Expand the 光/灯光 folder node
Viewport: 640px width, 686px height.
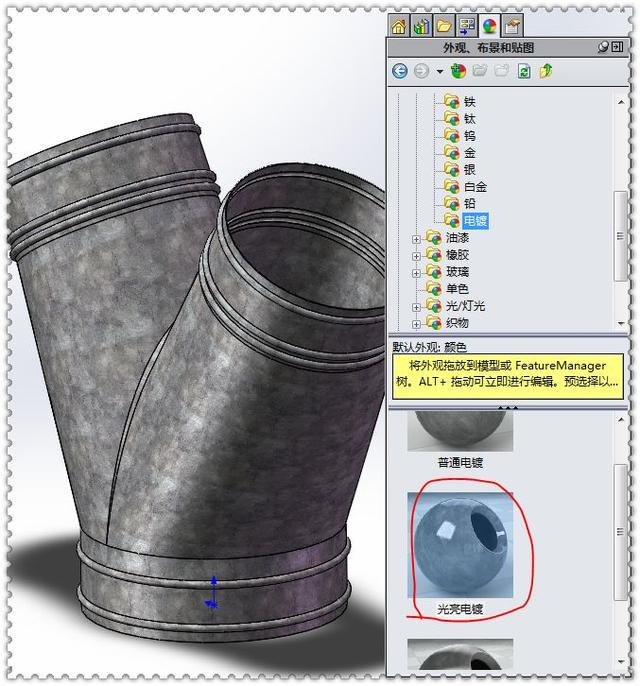(416, 308)
